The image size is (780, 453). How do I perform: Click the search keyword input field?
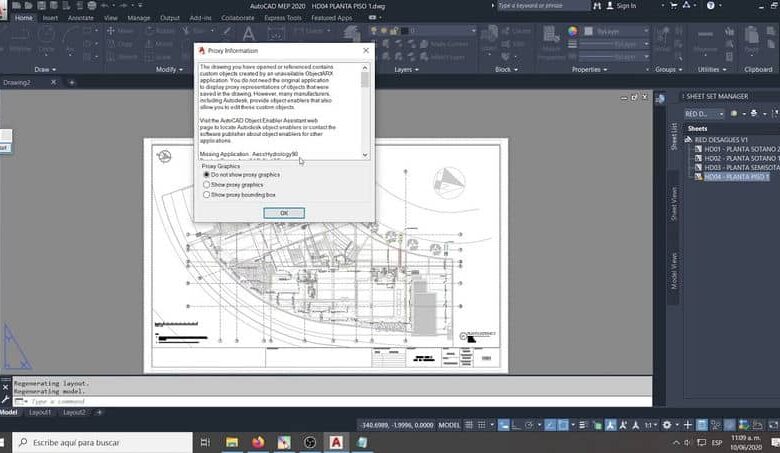(x=542, y=6)
